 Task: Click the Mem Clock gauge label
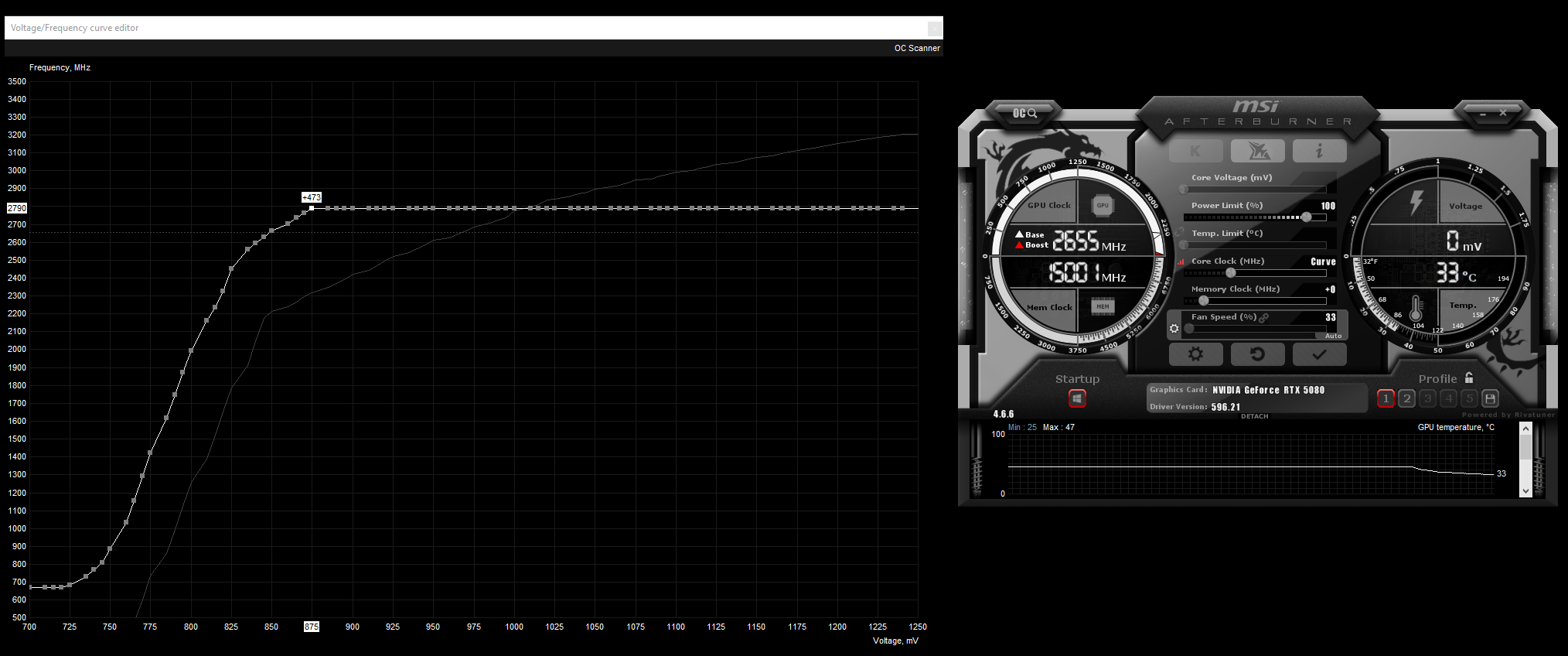1049,307
